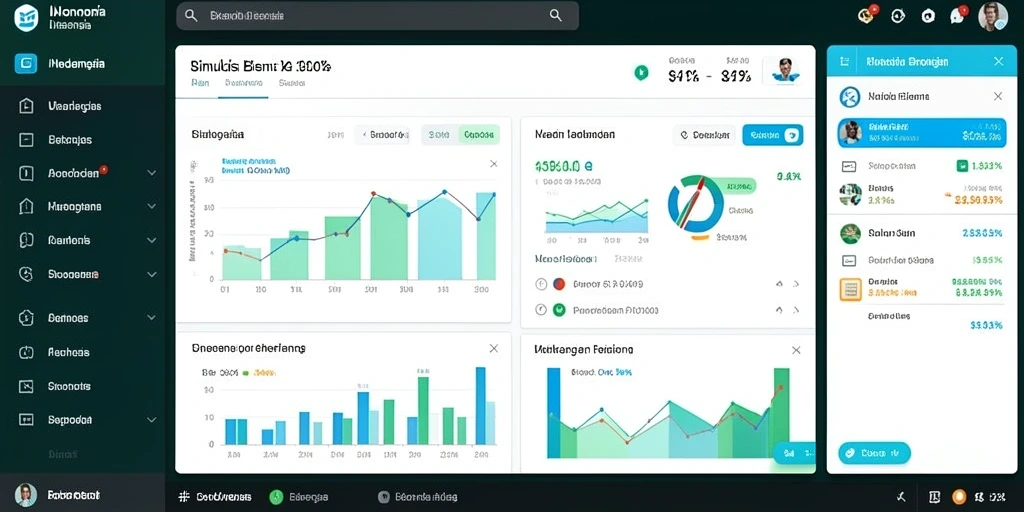
Task: Click the chat bubble icon in top bar
Action: (958, 15)
